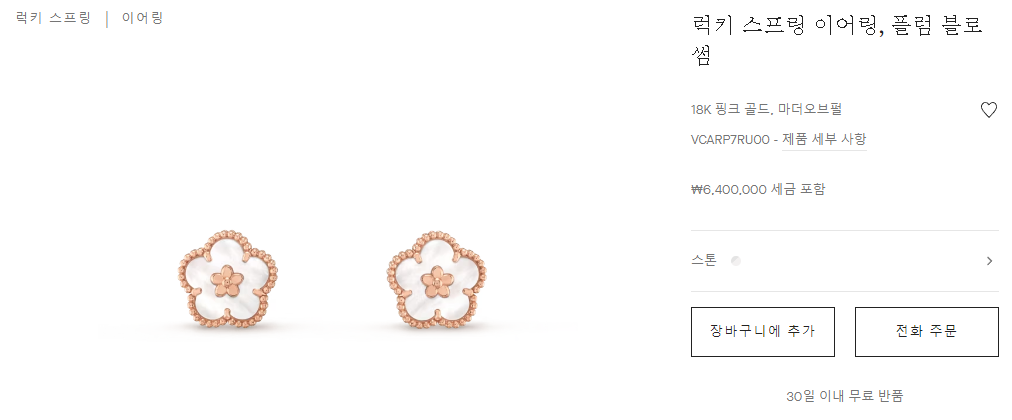Click the 18K 핑크 골드 material text

730,109
